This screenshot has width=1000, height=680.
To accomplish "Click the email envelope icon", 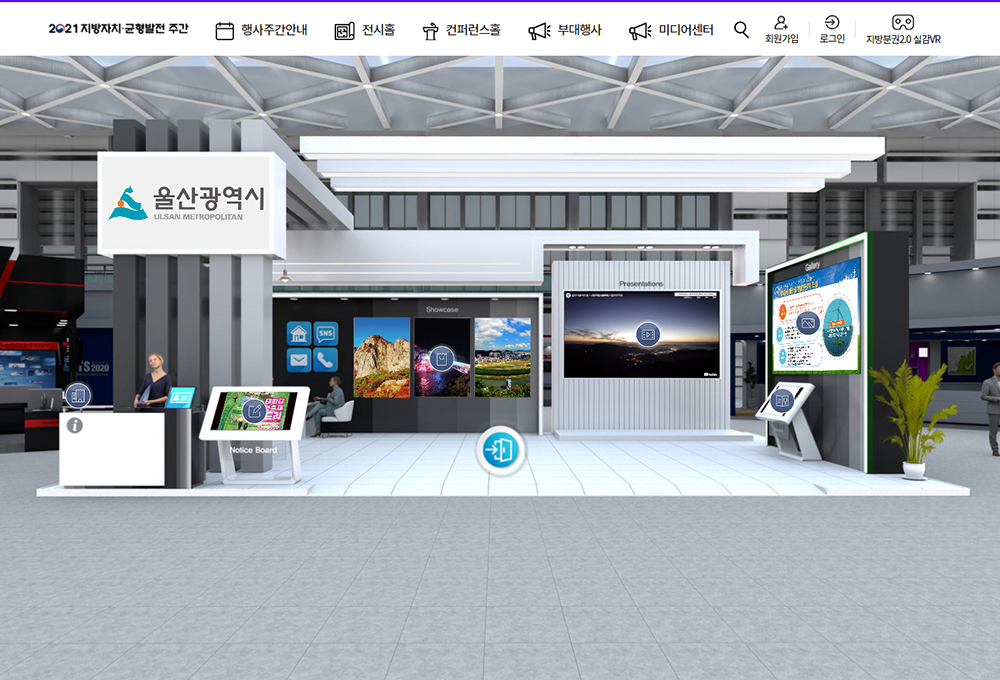I will (x=298, y=360).
